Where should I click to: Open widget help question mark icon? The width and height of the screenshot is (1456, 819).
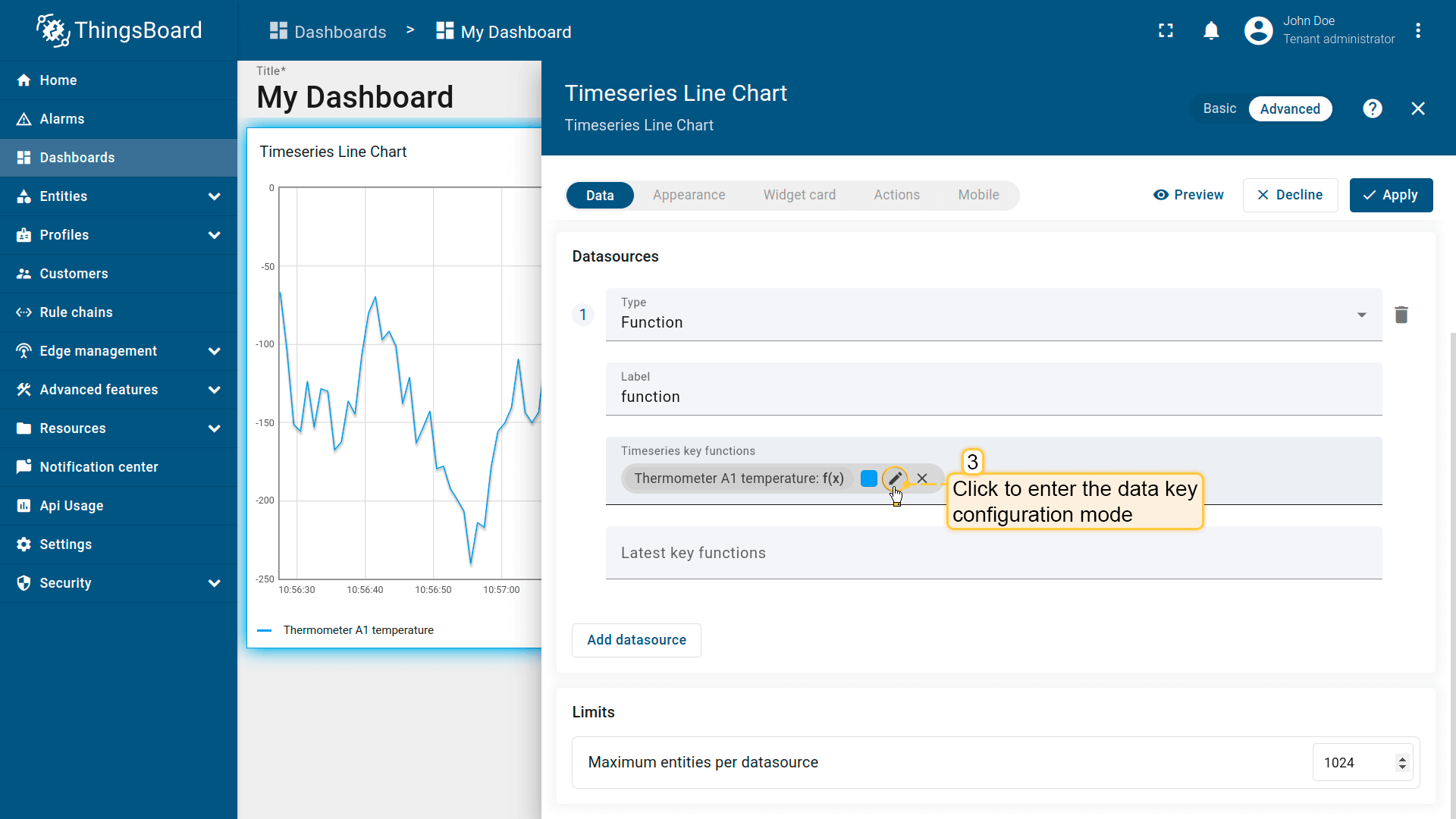tap(1372, 108)
